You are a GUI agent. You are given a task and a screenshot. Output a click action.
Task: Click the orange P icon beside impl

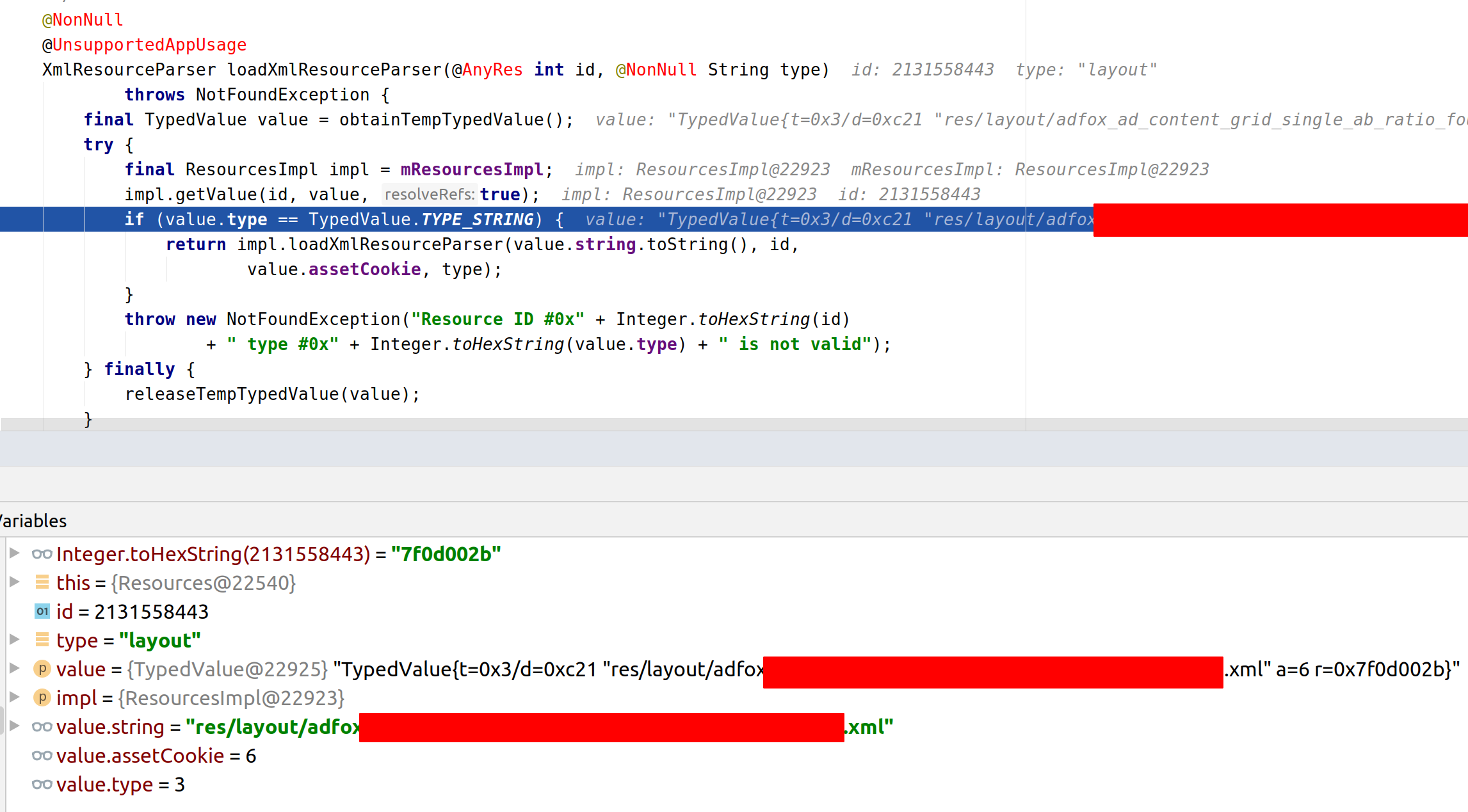tap(42, 698)
